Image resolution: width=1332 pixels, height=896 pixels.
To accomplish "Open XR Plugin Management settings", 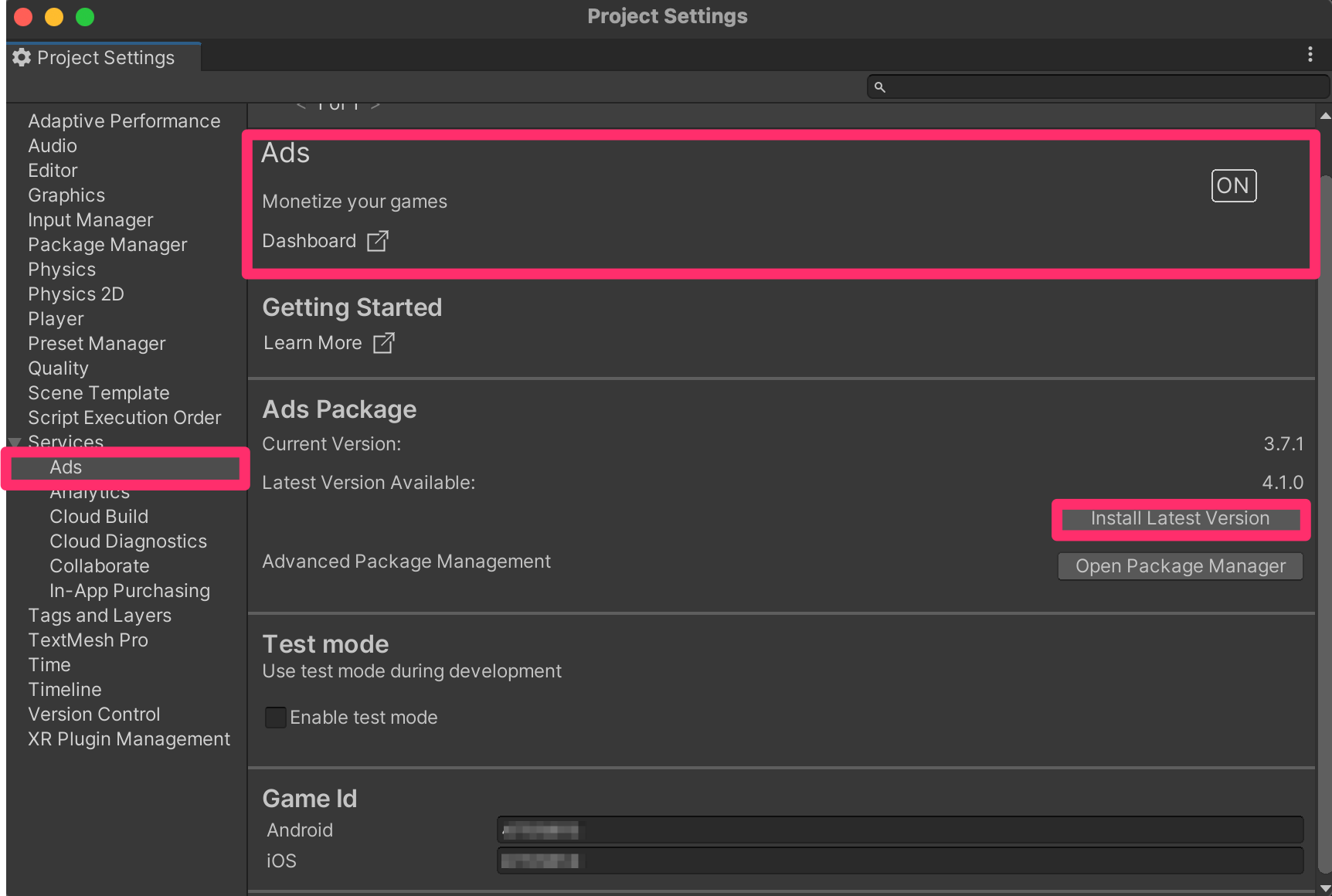I will (129, 739).
